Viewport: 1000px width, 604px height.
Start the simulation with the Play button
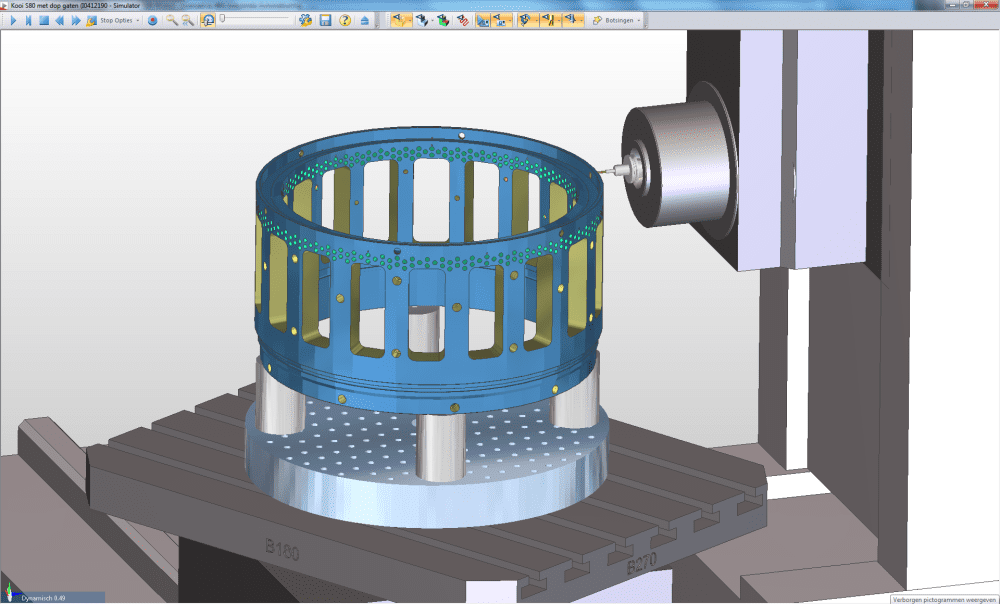tap(13, 20)
